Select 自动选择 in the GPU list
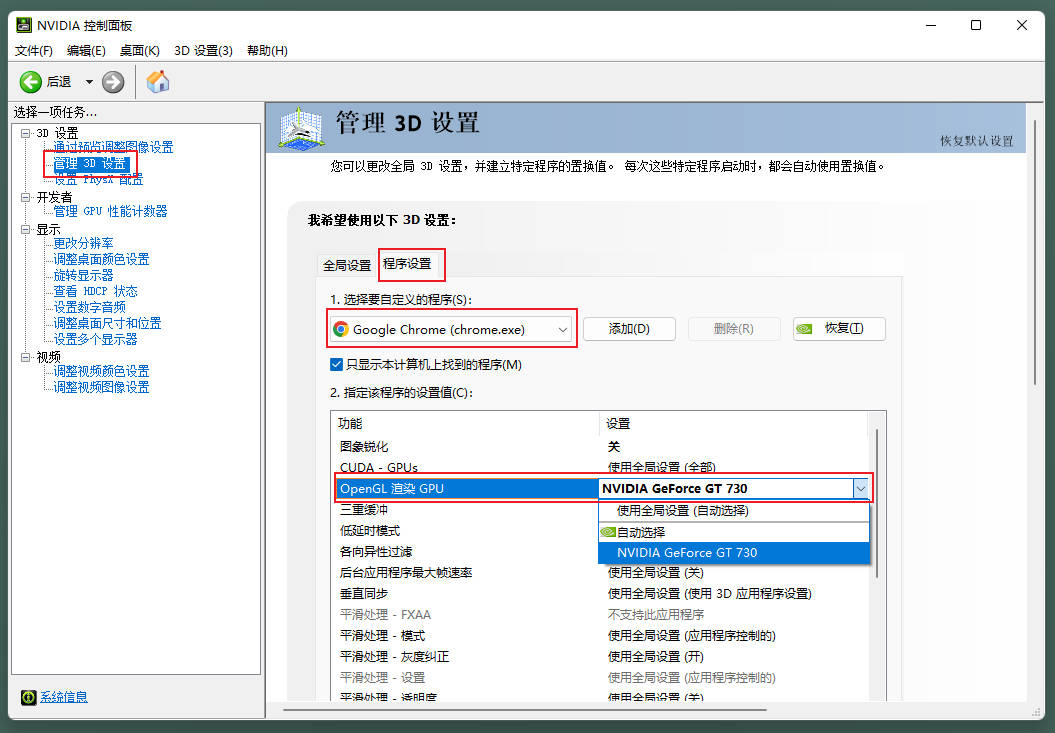The width and height of the screenshot is (1055, 733). [x=640, y=532]
